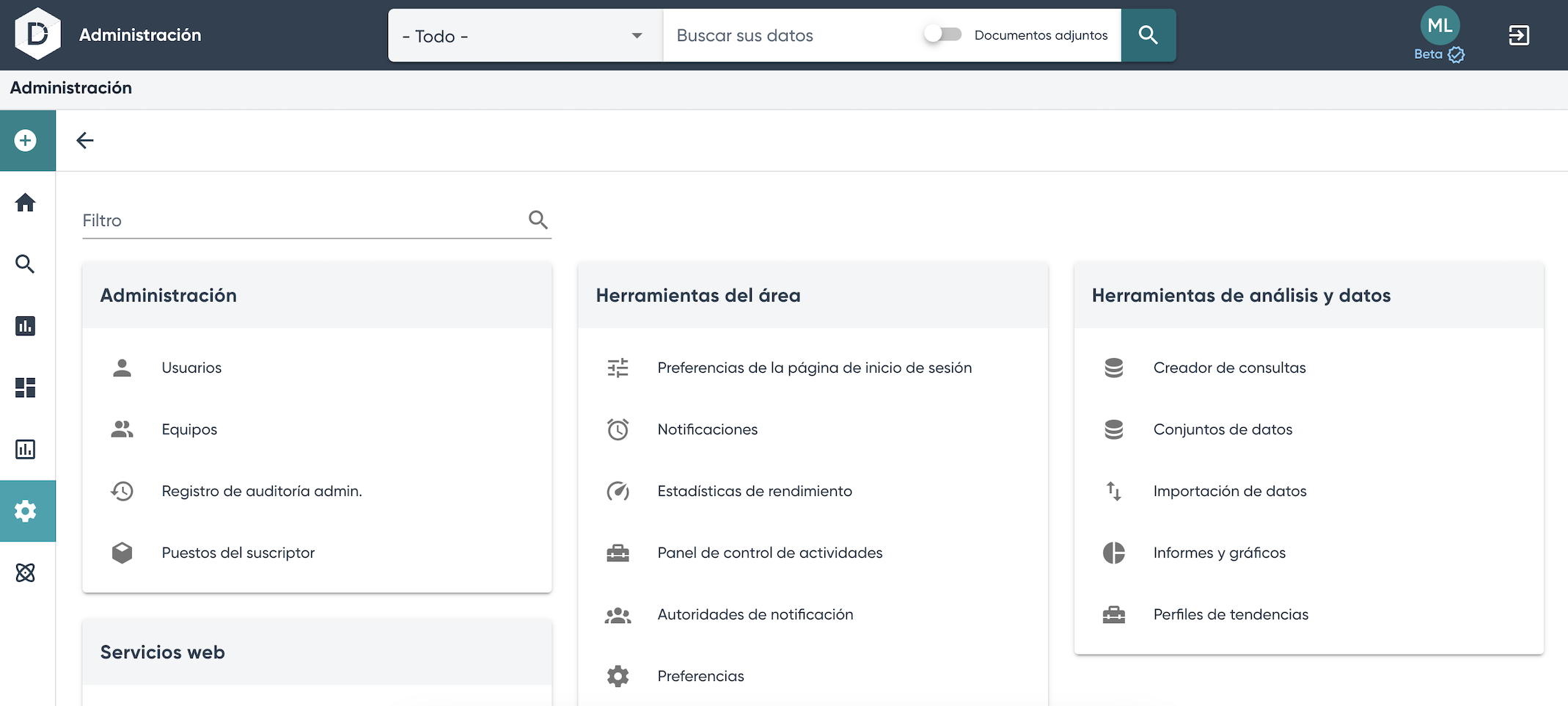The width and height of the screenshot is (1568, 706).
Task: Open the dashboard tiles sidebar icon
Action: [26, 387]
